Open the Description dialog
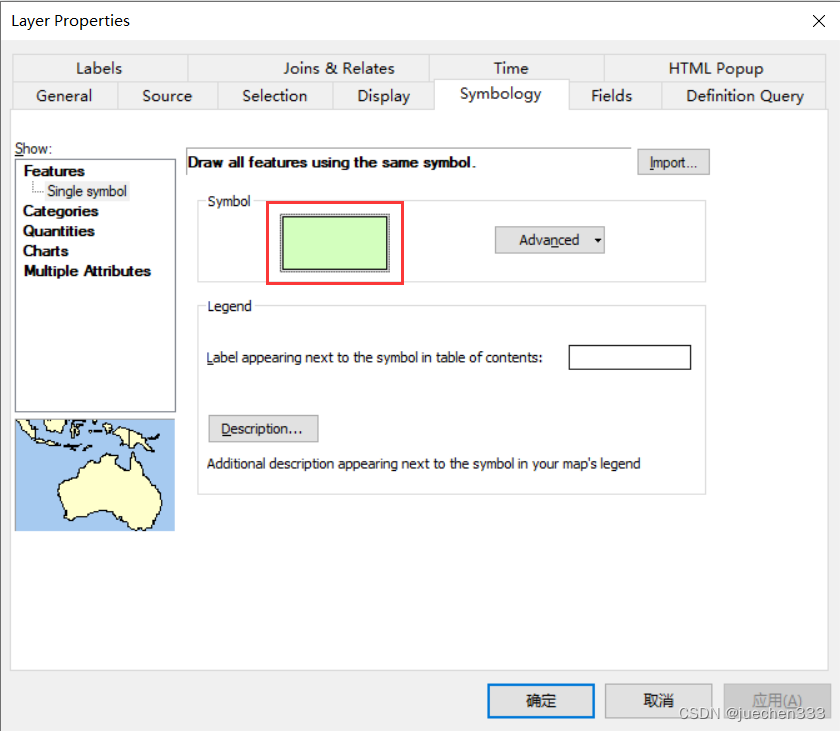 pos(263,428)
